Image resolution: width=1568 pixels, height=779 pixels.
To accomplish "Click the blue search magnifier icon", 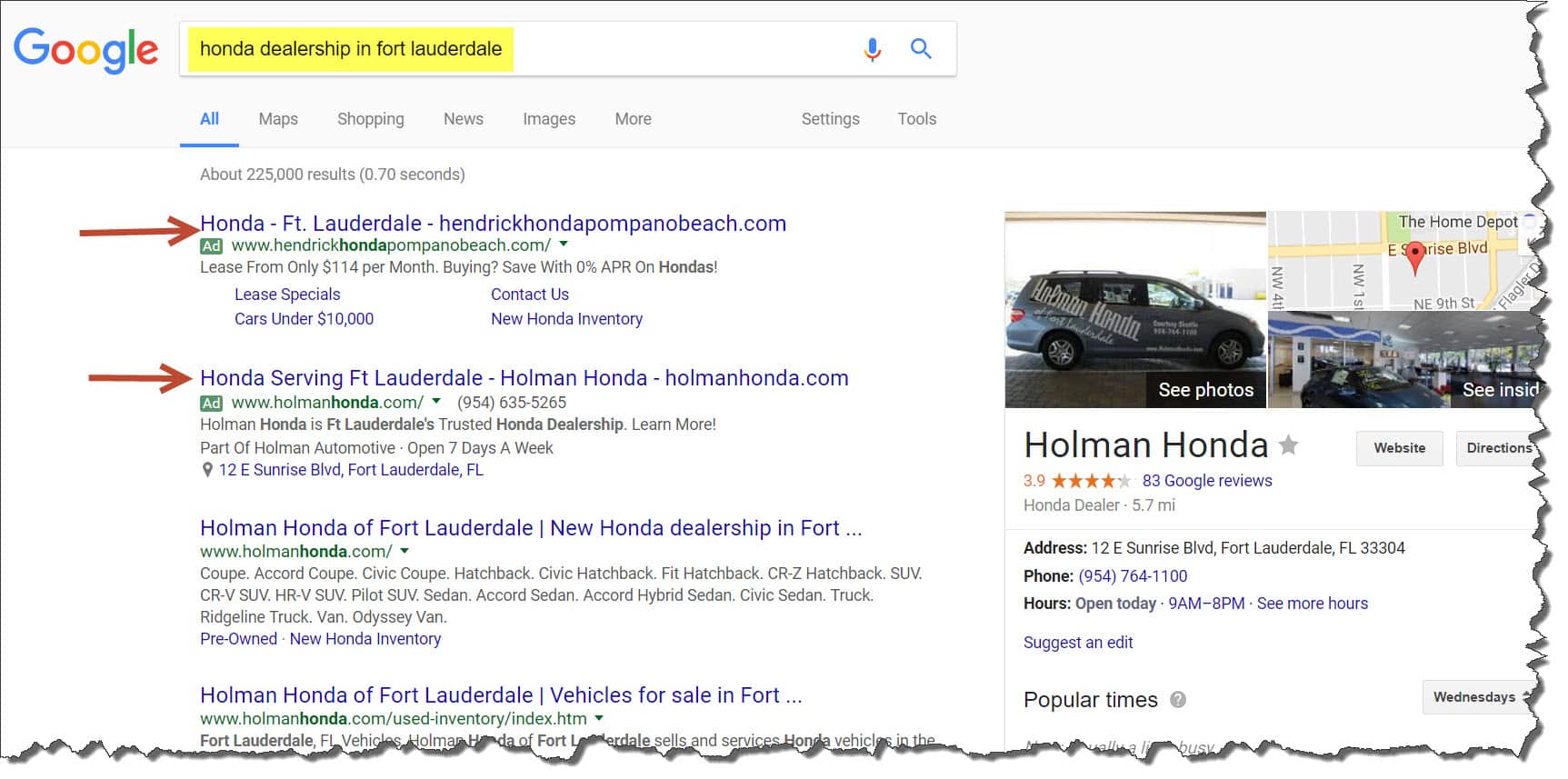I will click(921, 48).
